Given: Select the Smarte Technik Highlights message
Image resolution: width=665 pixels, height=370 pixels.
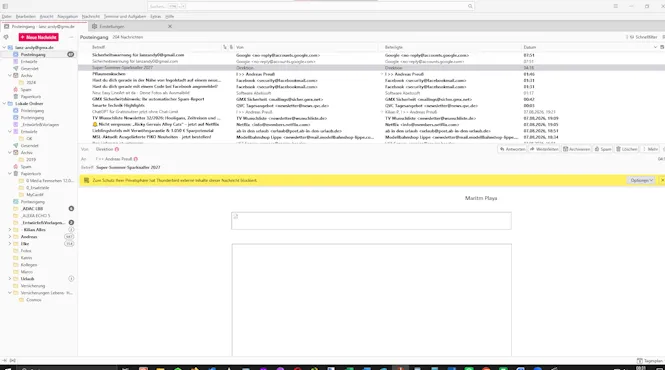Looking at the screenshot, I should 371,105.
